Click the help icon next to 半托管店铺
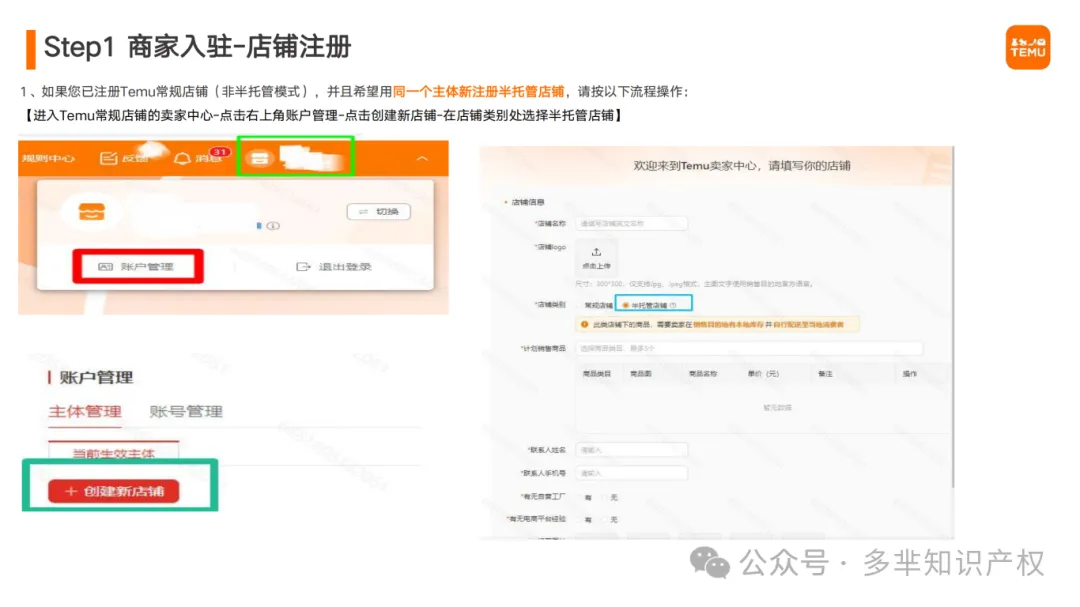This screenshot has height=607, width=1080. tap(673, 305)
